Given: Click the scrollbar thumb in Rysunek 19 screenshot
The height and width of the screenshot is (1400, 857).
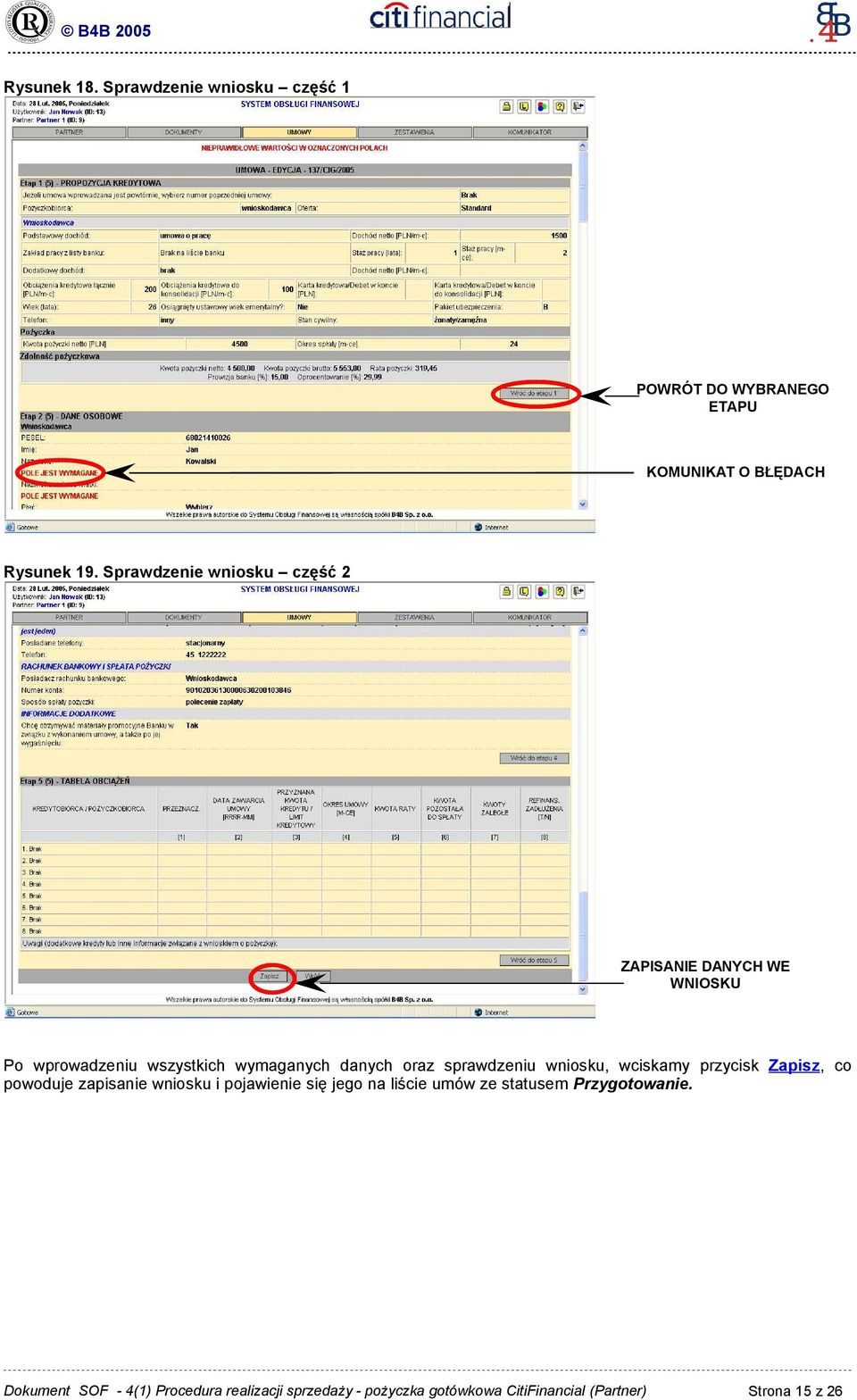Looking at the screenshot, I should pyautogui.click(x=583, y=936).
